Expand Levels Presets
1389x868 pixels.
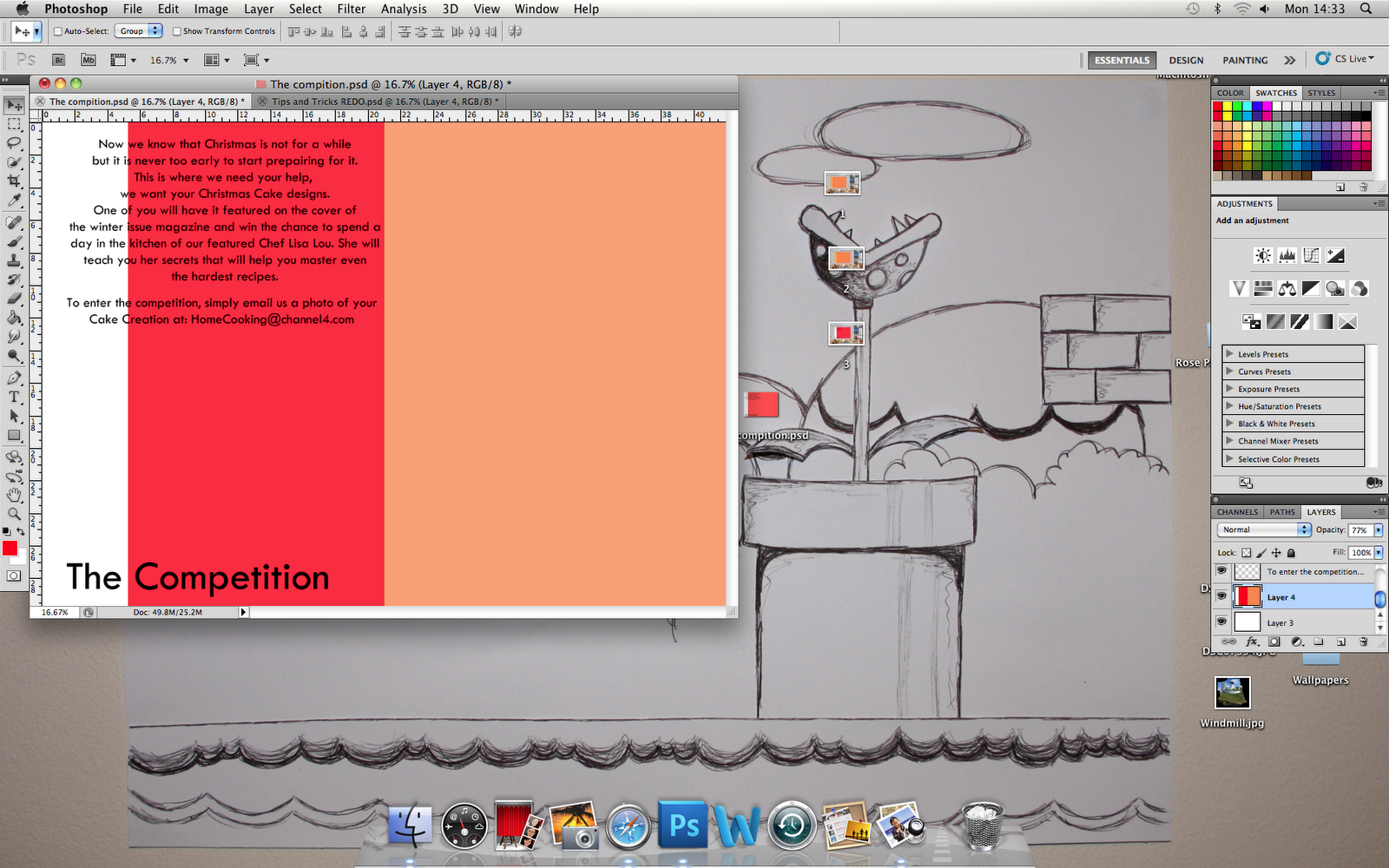[1229, 353]
